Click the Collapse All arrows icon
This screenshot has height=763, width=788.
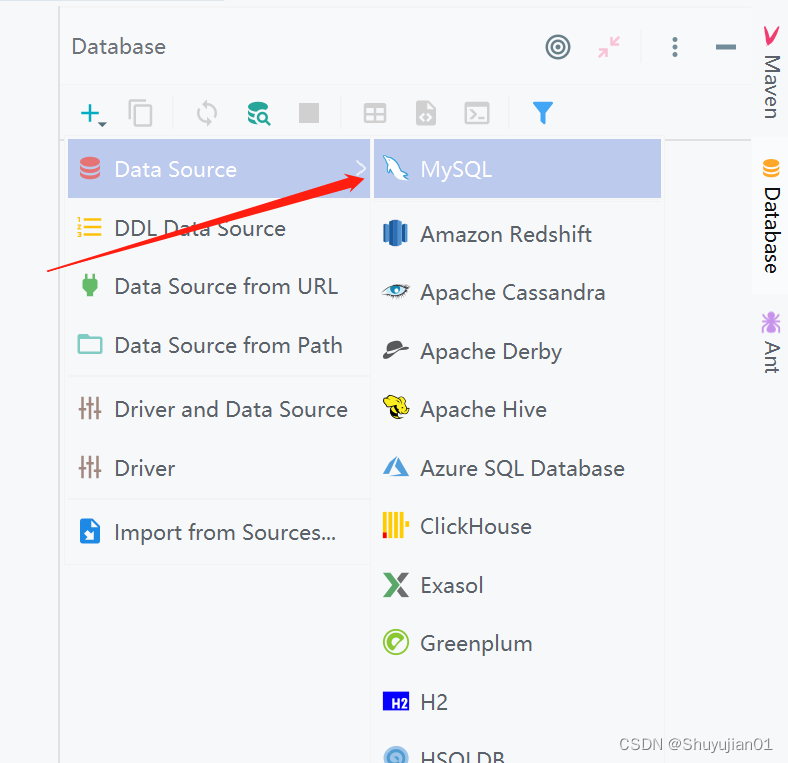coord(609,47)
